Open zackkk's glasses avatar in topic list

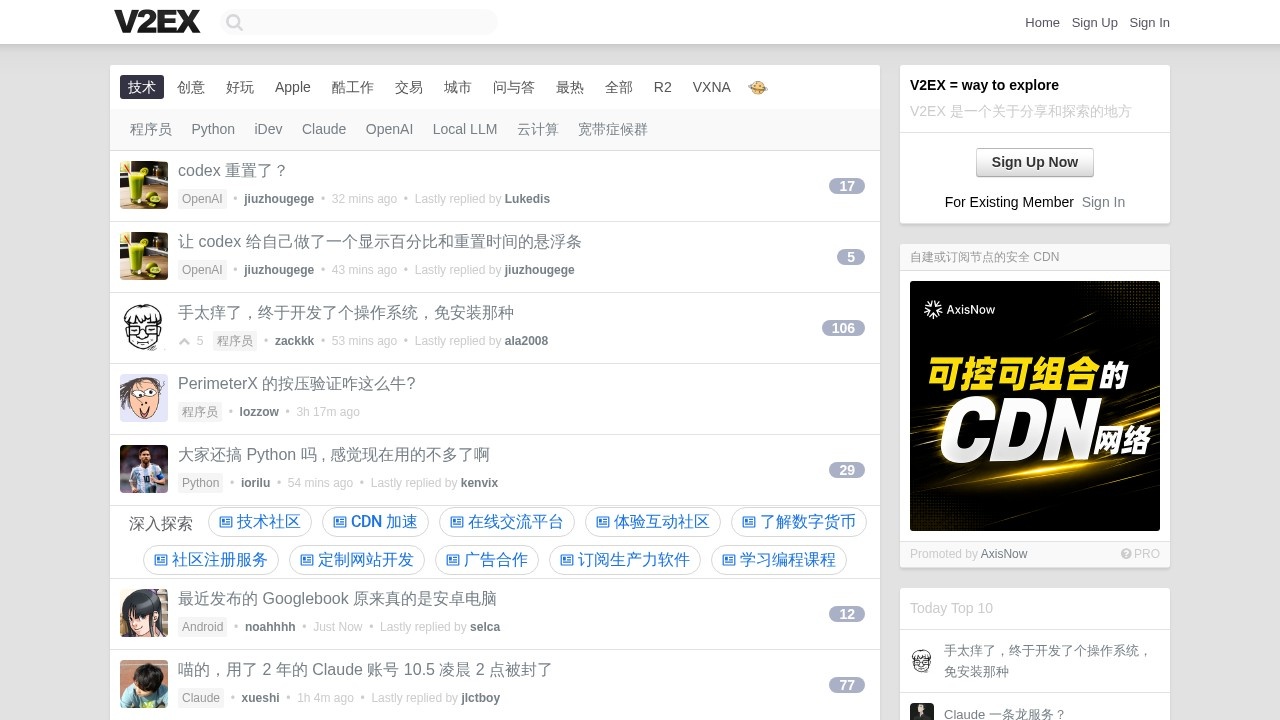[144, 327]
